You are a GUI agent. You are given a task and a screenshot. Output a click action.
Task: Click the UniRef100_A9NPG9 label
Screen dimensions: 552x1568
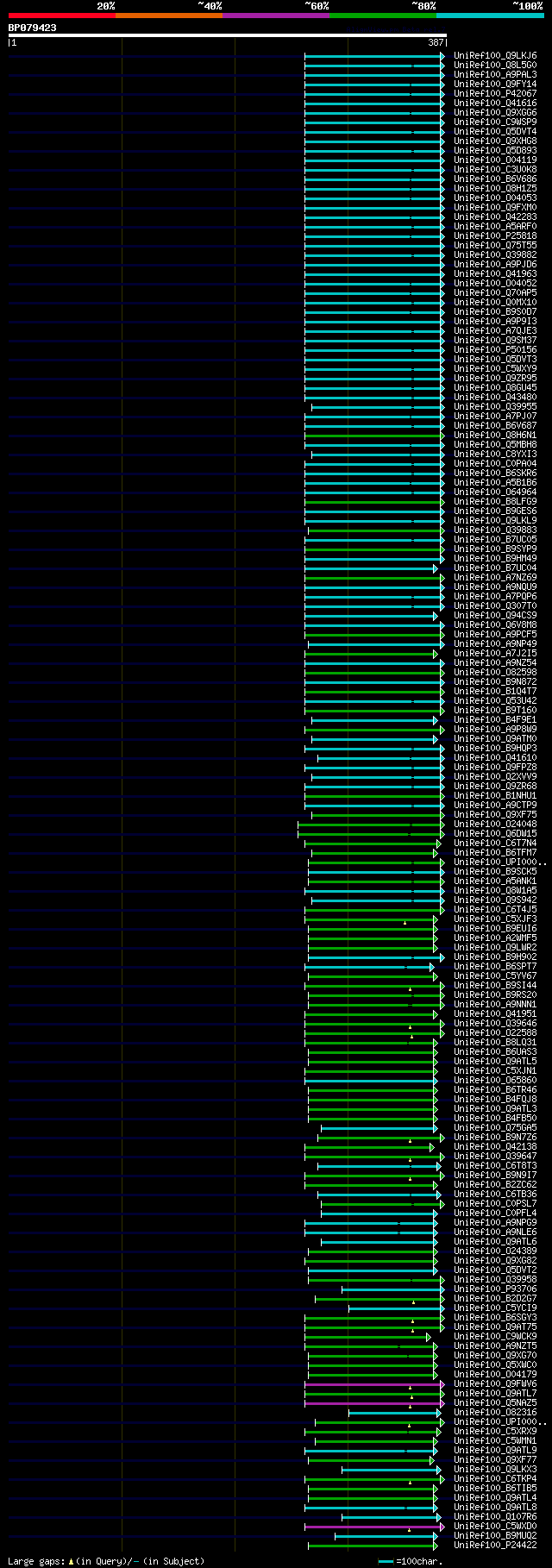(495, 1223)
